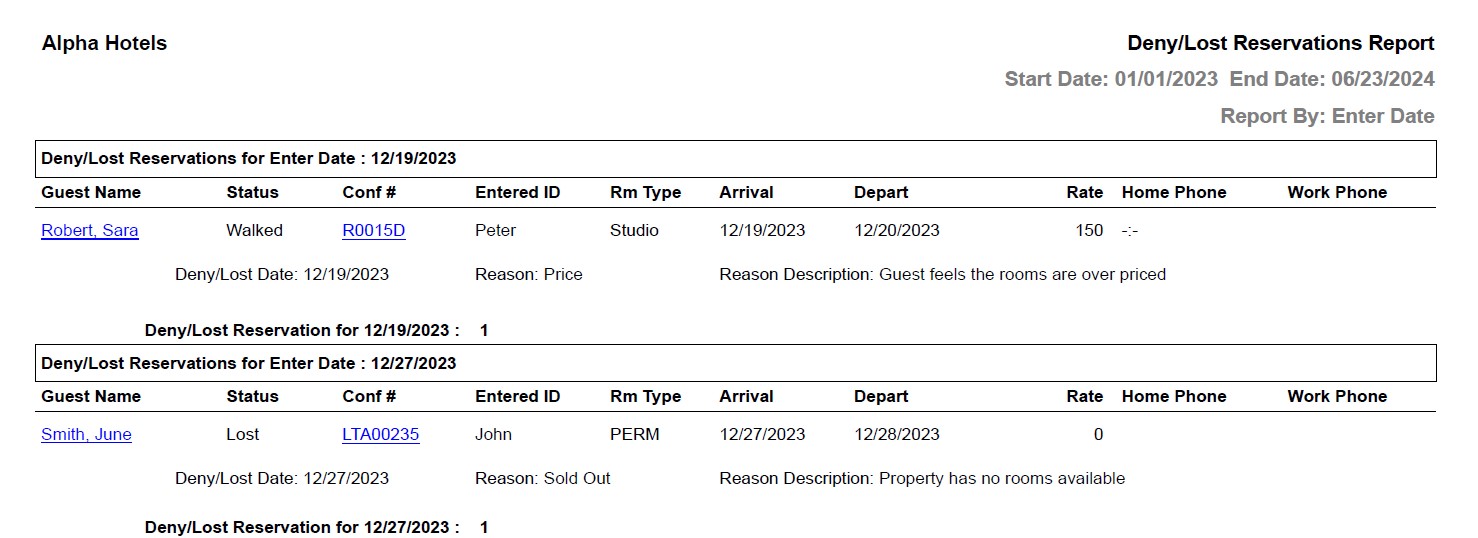Select the Enter Date 12/27/2023 section header

(248, 364)
